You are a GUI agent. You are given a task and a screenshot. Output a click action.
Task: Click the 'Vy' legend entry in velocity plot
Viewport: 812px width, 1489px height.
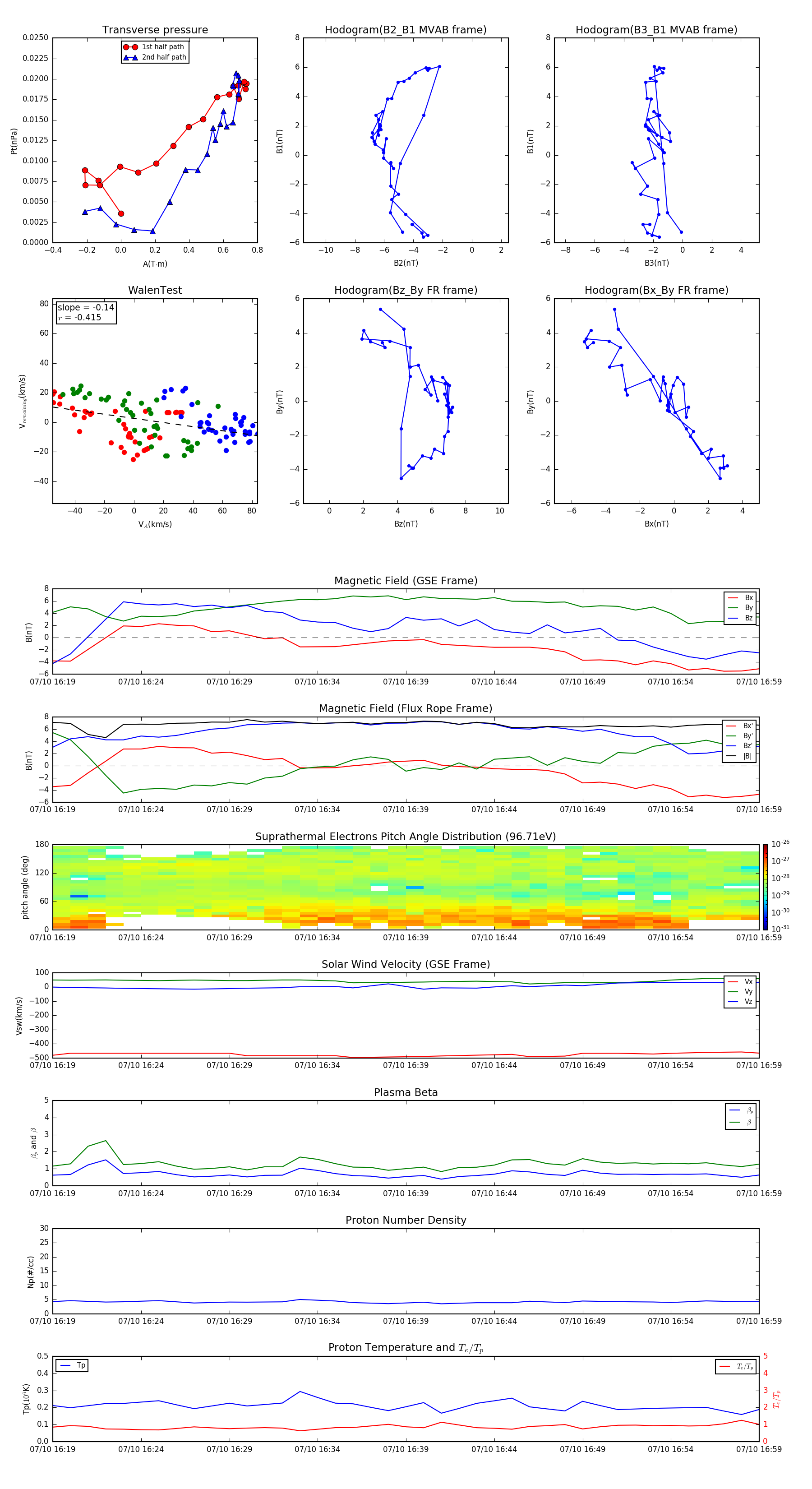point(741,991)
